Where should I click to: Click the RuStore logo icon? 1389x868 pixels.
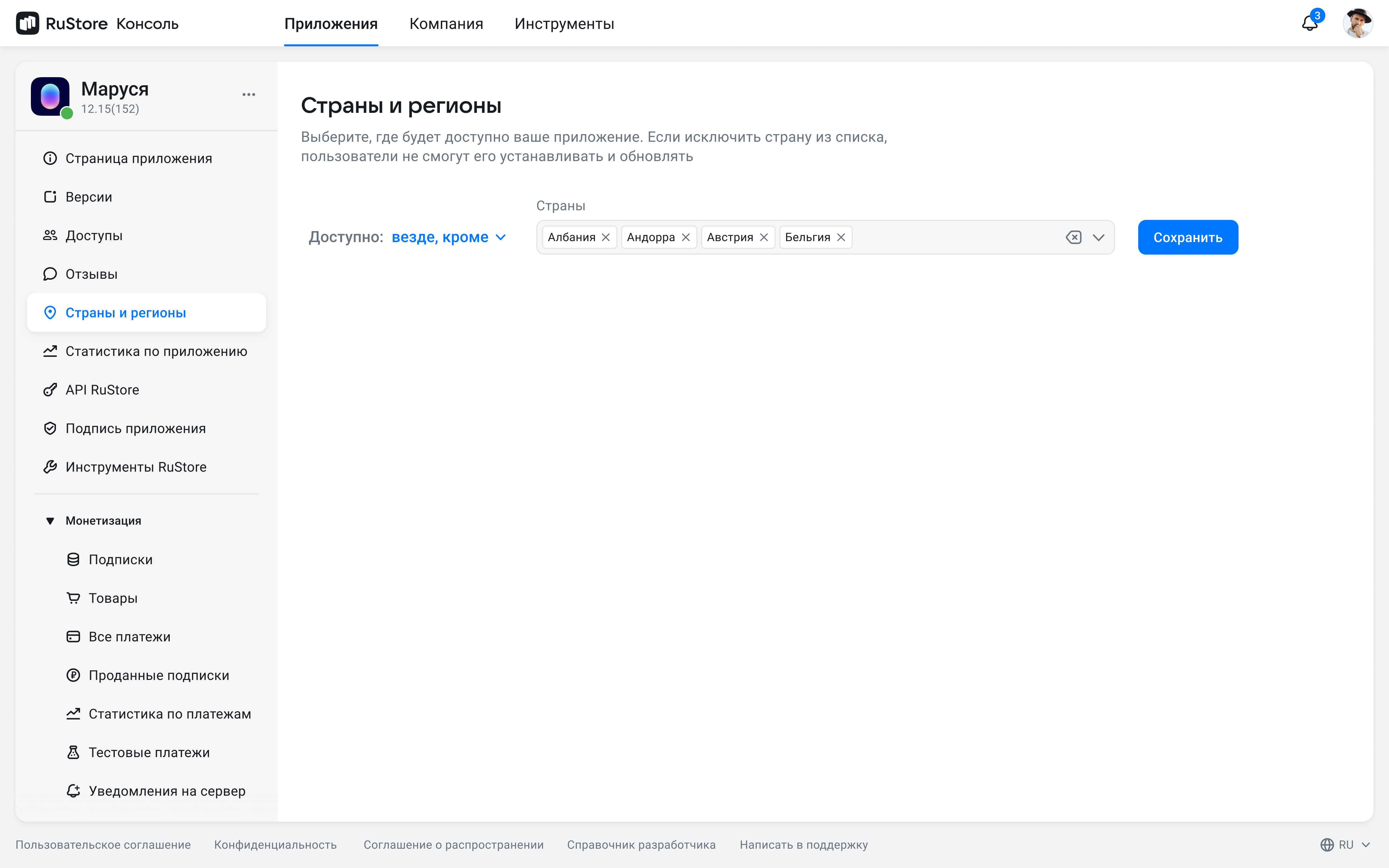click(x=28, y=23)
